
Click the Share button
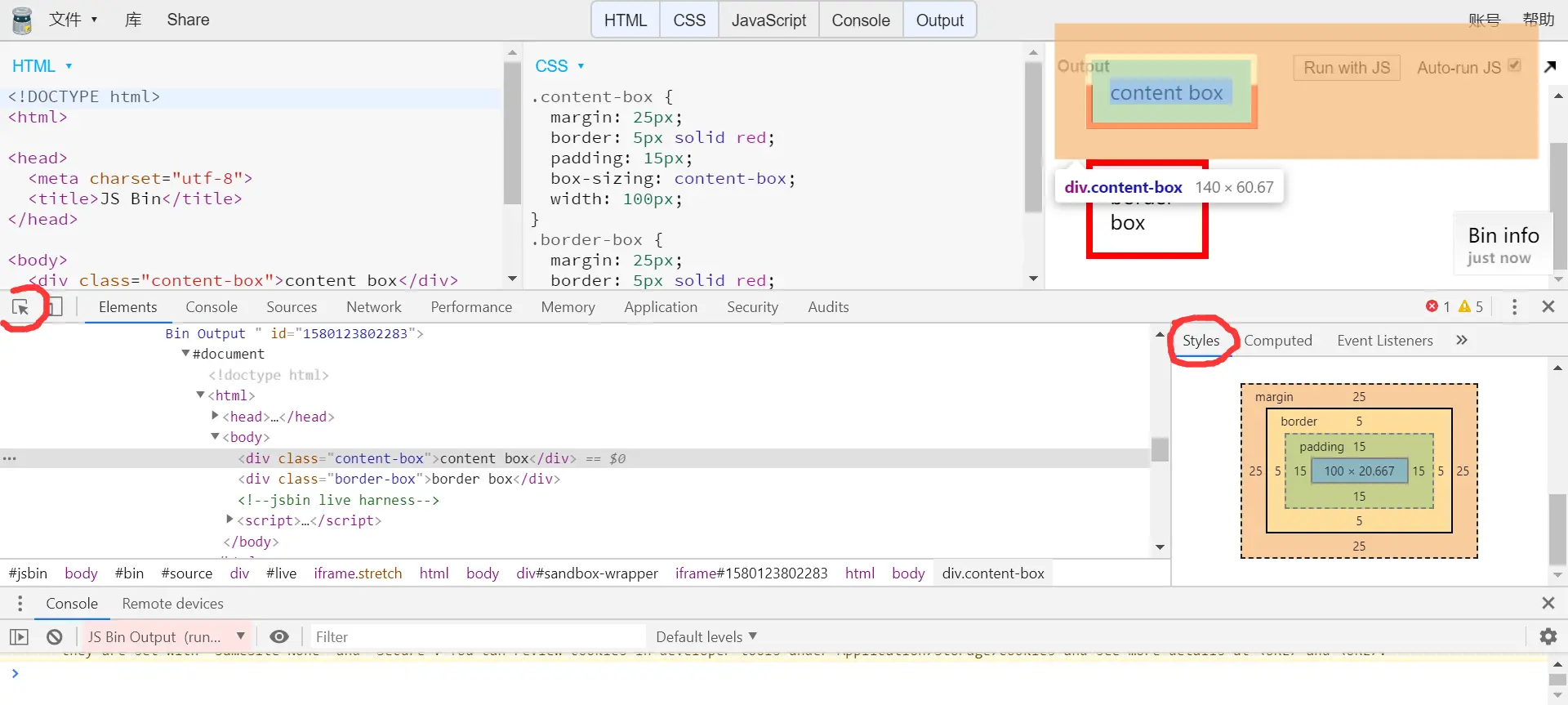tap(188, 20)
